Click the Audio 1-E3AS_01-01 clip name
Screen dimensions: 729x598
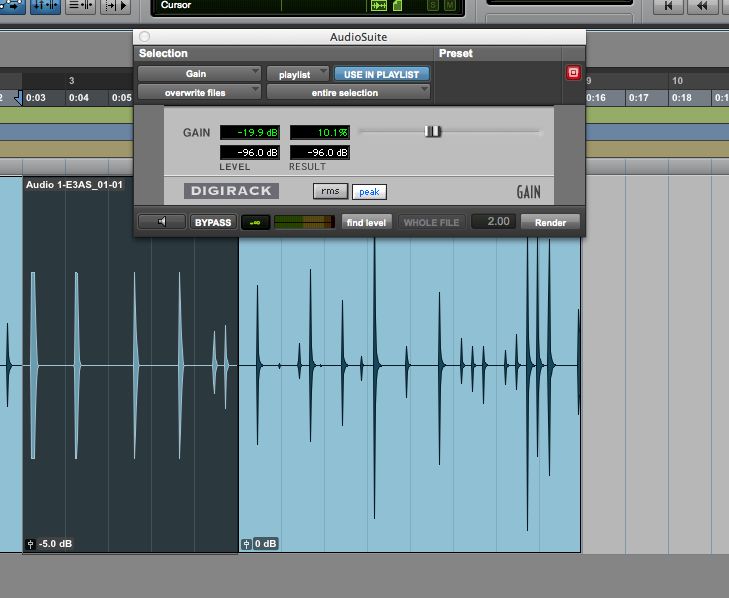click(74, 185)
